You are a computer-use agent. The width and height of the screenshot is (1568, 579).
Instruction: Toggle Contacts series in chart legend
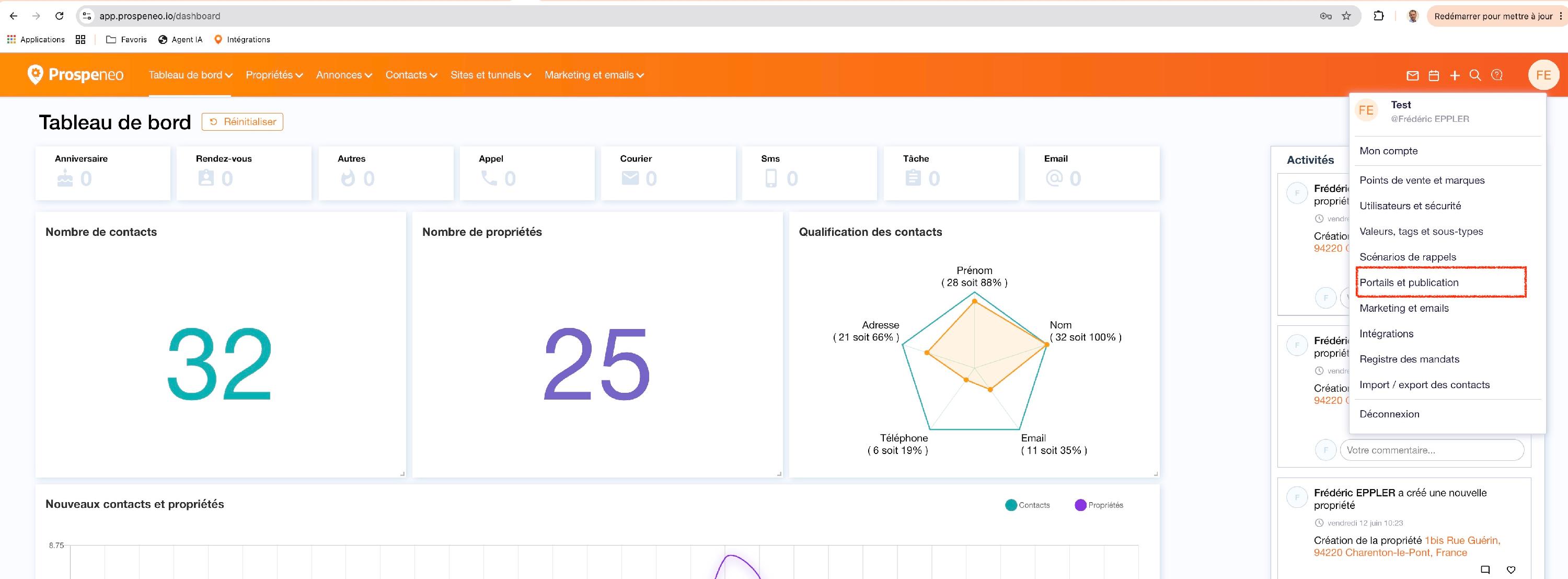(x=1028, y=505)
